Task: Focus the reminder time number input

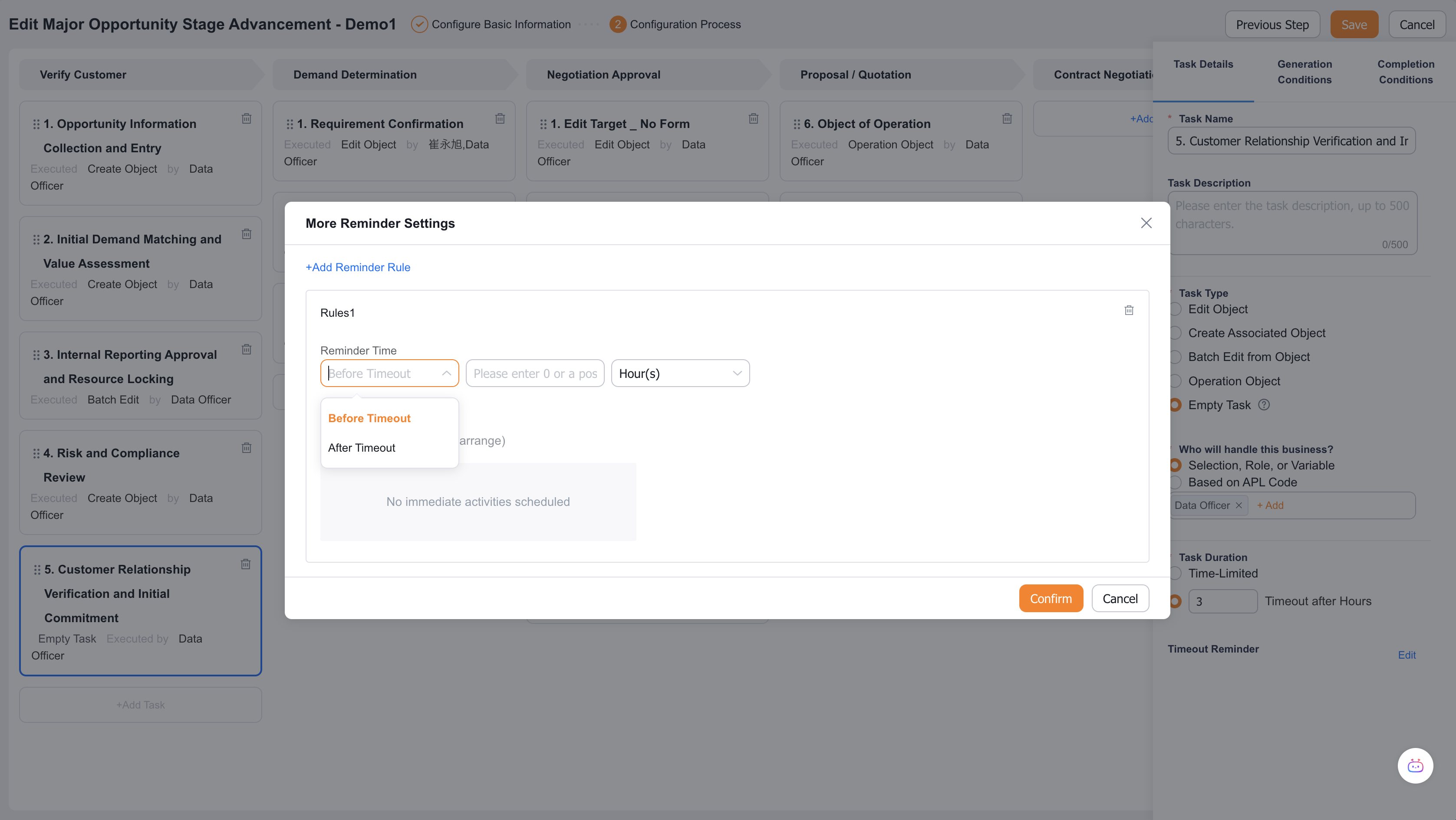Action: [x=535, y=373]
